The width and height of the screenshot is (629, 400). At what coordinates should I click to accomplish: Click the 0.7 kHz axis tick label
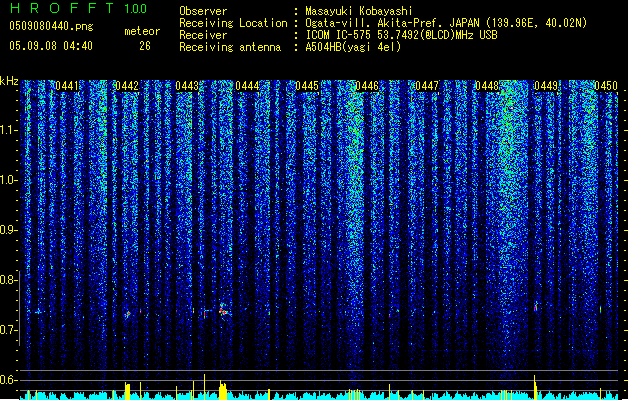coord(8,330)
